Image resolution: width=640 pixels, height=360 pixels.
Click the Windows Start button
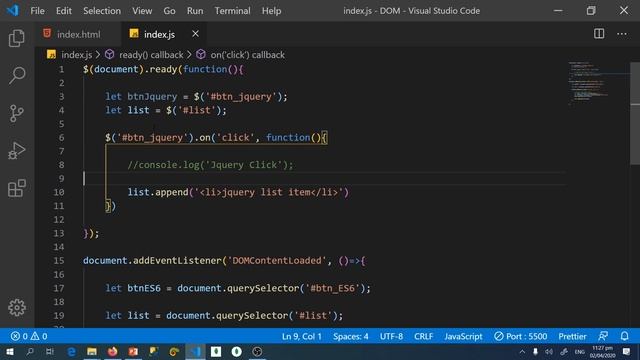pos(10,351)
